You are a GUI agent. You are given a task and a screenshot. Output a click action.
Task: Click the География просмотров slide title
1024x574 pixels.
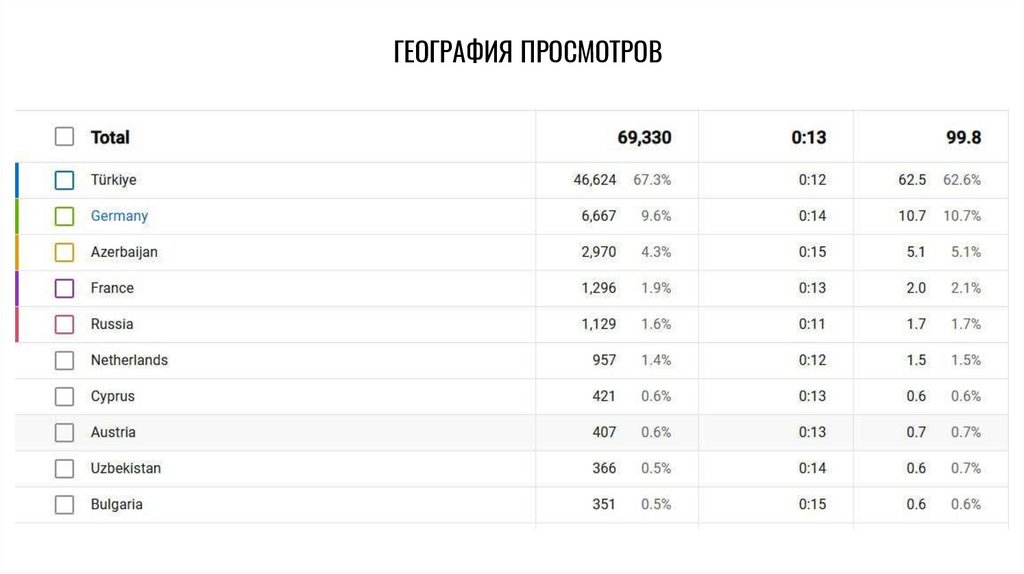pyautogui.click(x=527, y=52)
